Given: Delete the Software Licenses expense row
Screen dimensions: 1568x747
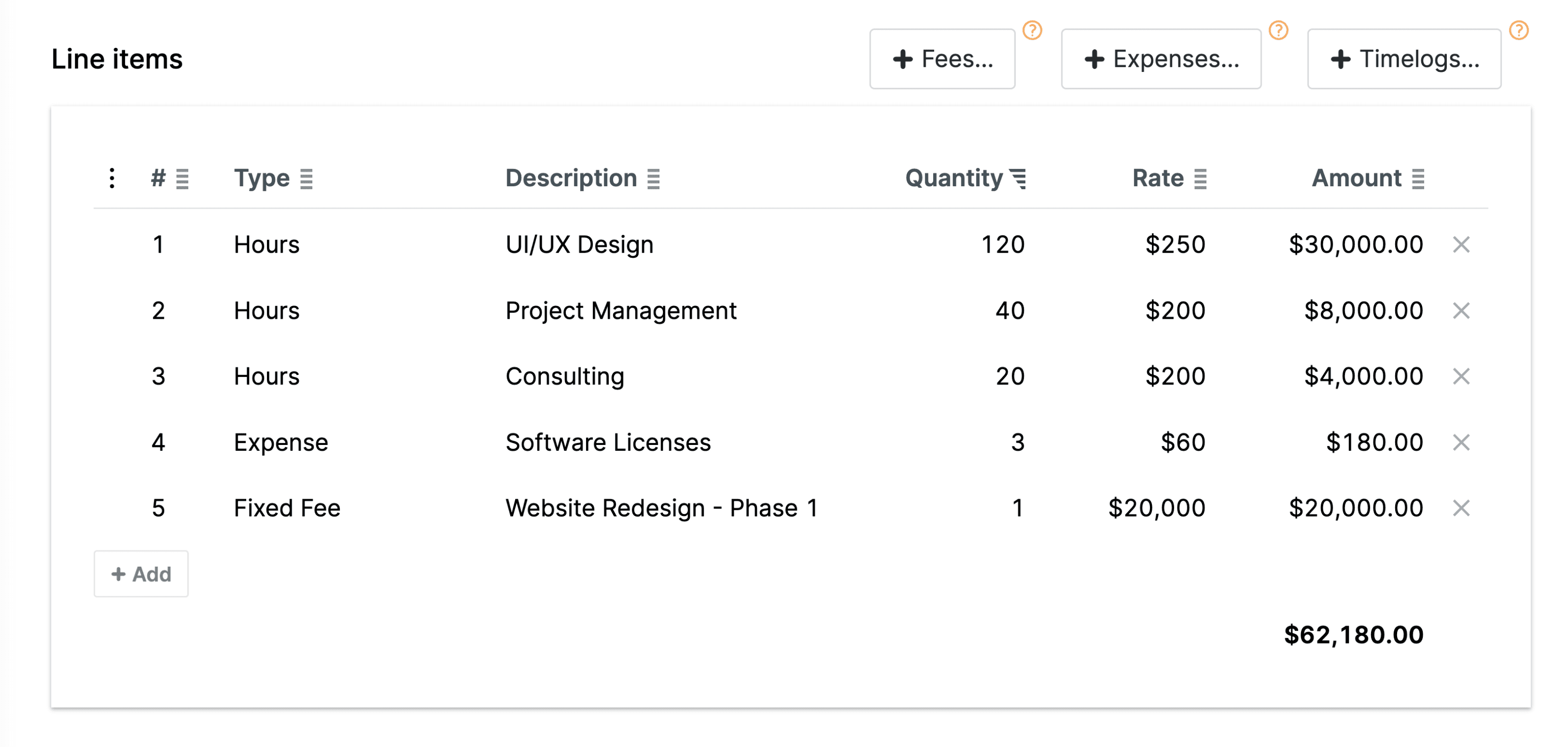Looking at the screenshot, I should click(x=1461, y=442).
